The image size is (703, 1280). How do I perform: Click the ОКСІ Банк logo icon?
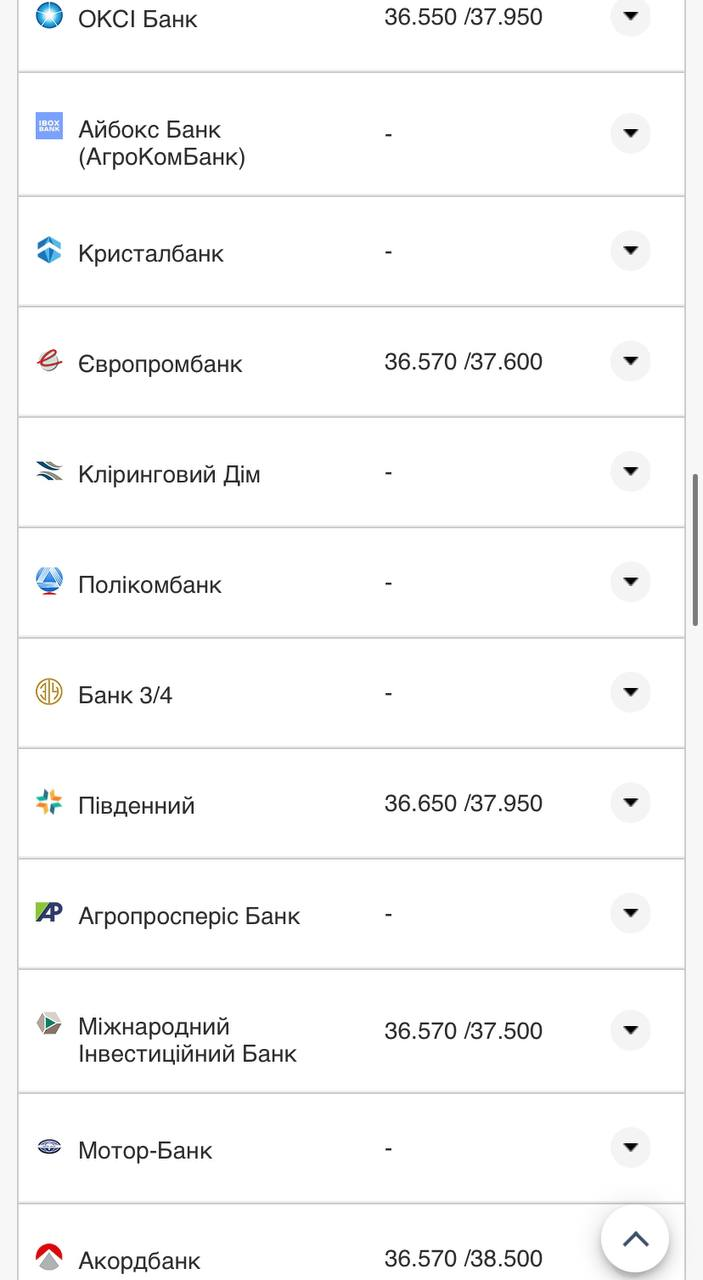(47, 16)
